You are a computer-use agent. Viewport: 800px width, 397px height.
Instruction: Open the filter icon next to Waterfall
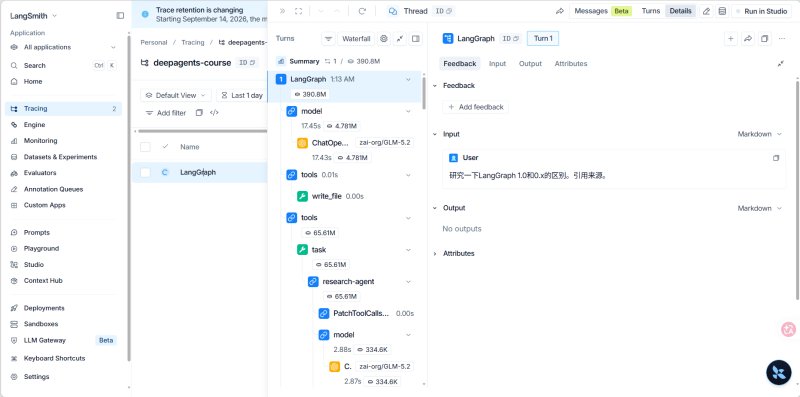click(328, 39)
